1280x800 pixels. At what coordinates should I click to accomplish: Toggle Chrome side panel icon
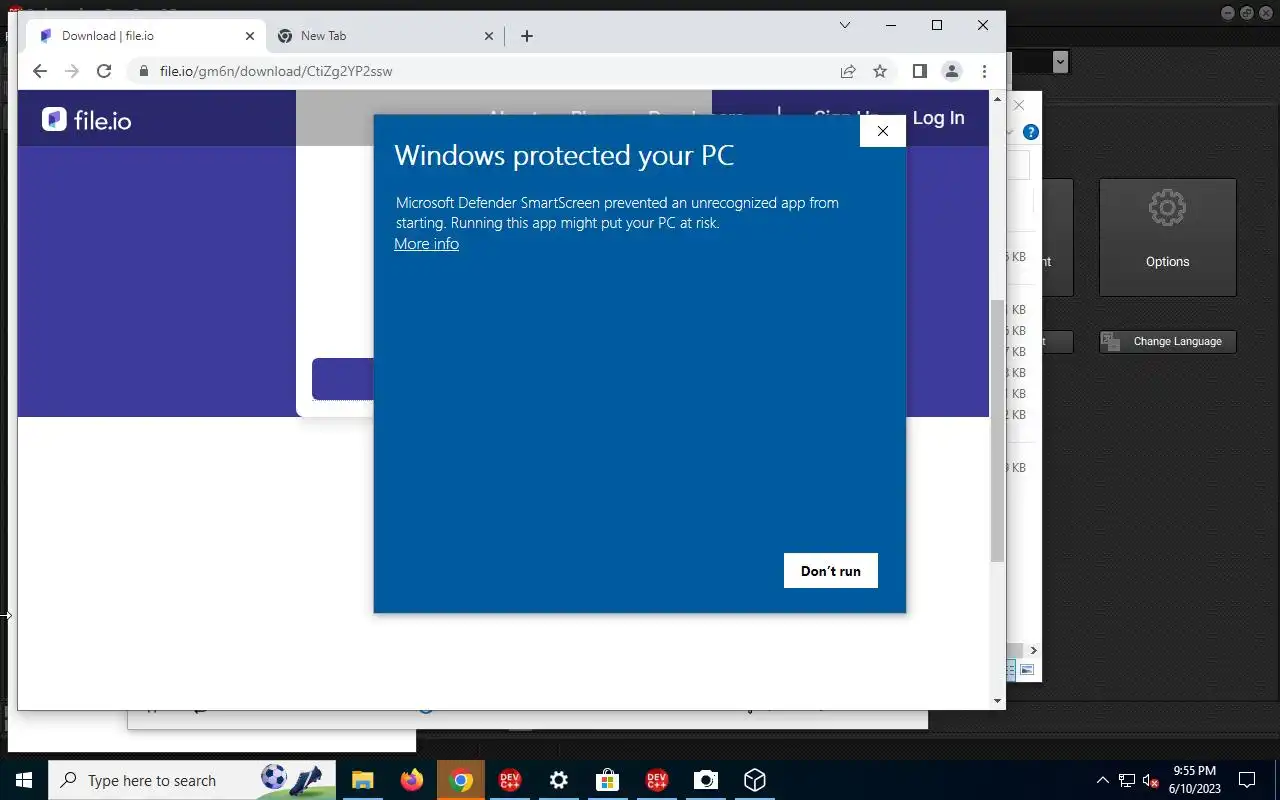pos(920,71)
